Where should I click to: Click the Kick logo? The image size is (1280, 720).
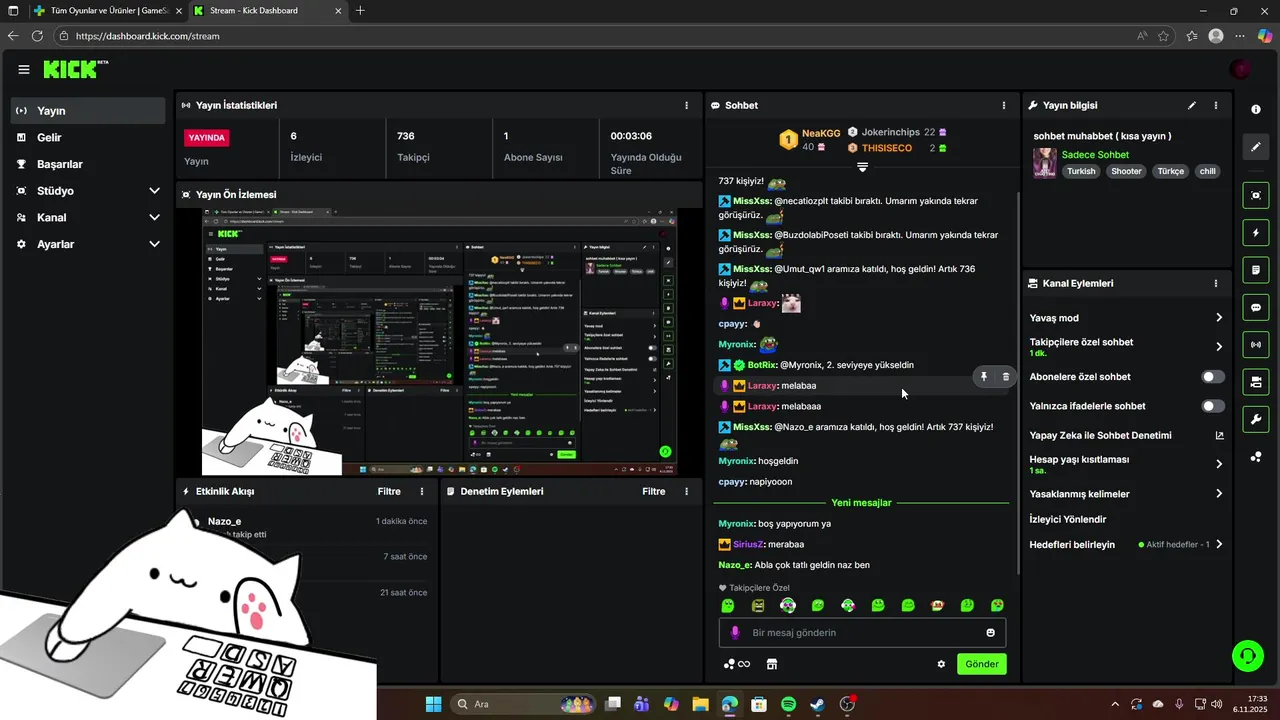75,69
